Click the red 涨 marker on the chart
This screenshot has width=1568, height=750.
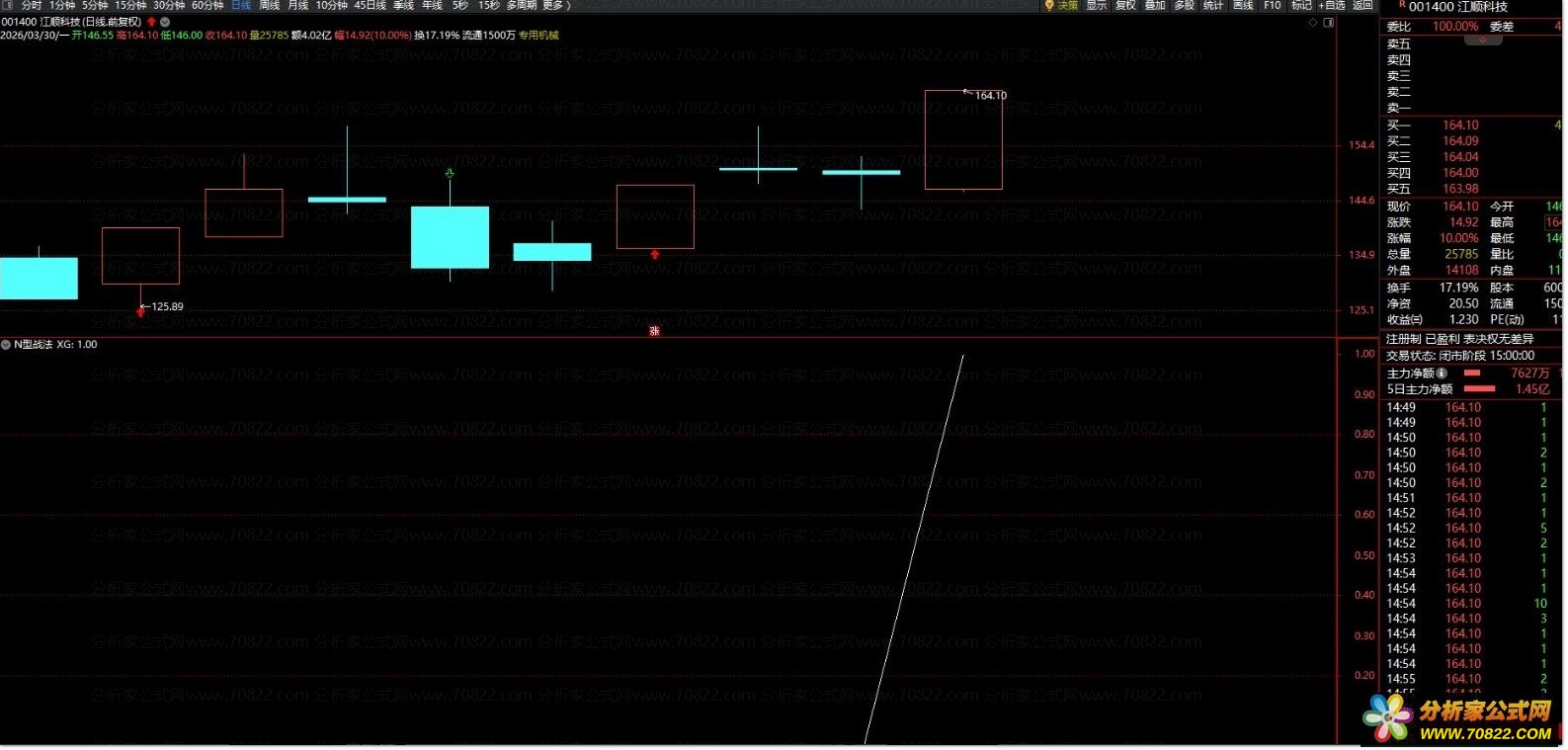coord(654,331)
